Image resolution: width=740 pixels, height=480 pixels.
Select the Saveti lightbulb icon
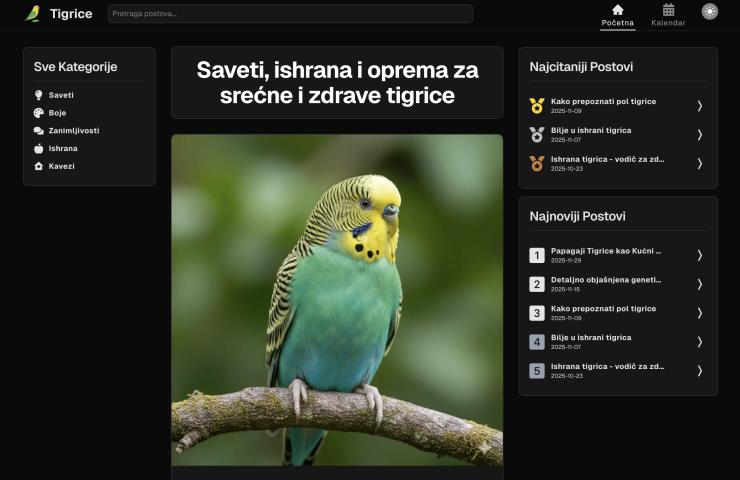click(x=38, y=95)
